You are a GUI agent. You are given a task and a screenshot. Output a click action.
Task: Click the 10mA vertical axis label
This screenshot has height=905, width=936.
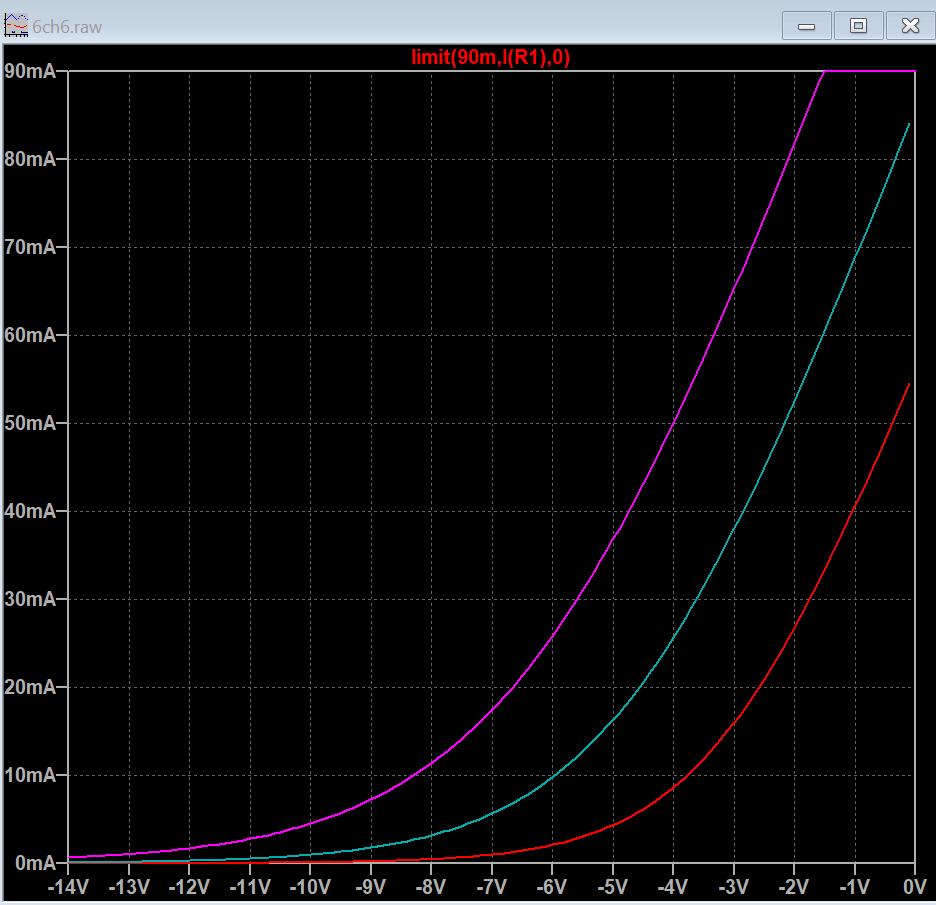tap(30, 775)
